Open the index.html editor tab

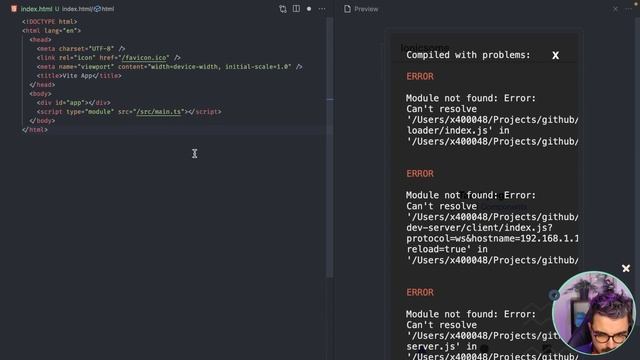(36, 9)
